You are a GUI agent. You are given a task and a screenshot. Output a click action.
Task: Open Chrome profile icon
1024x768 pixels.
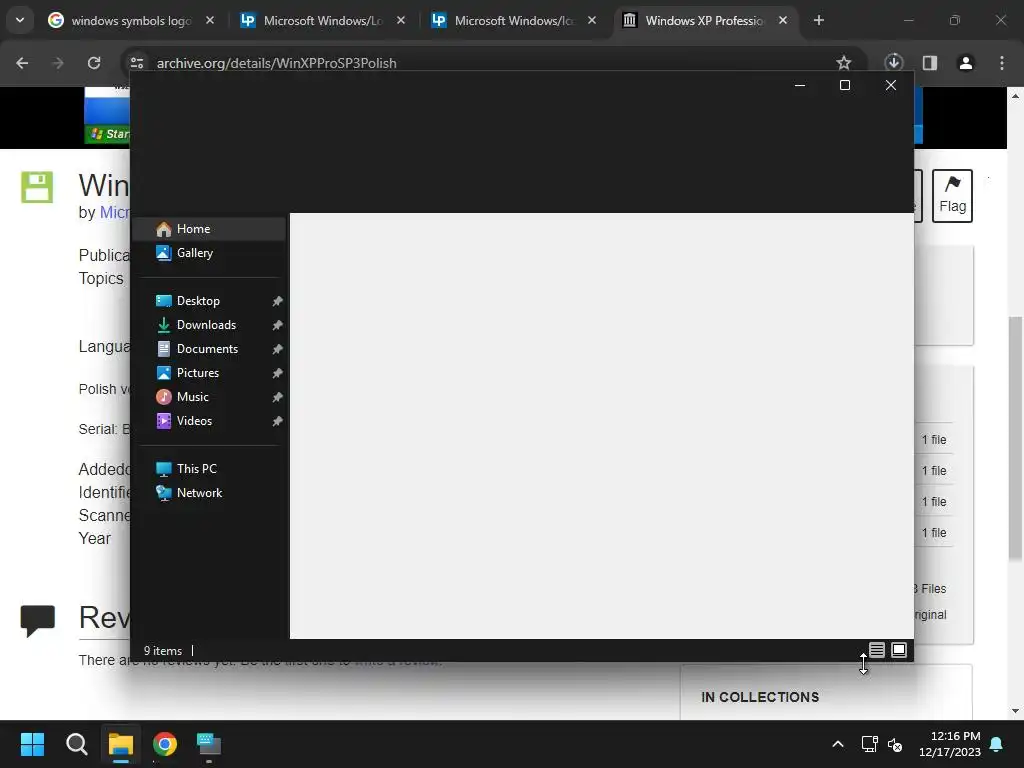coord(965,63)
